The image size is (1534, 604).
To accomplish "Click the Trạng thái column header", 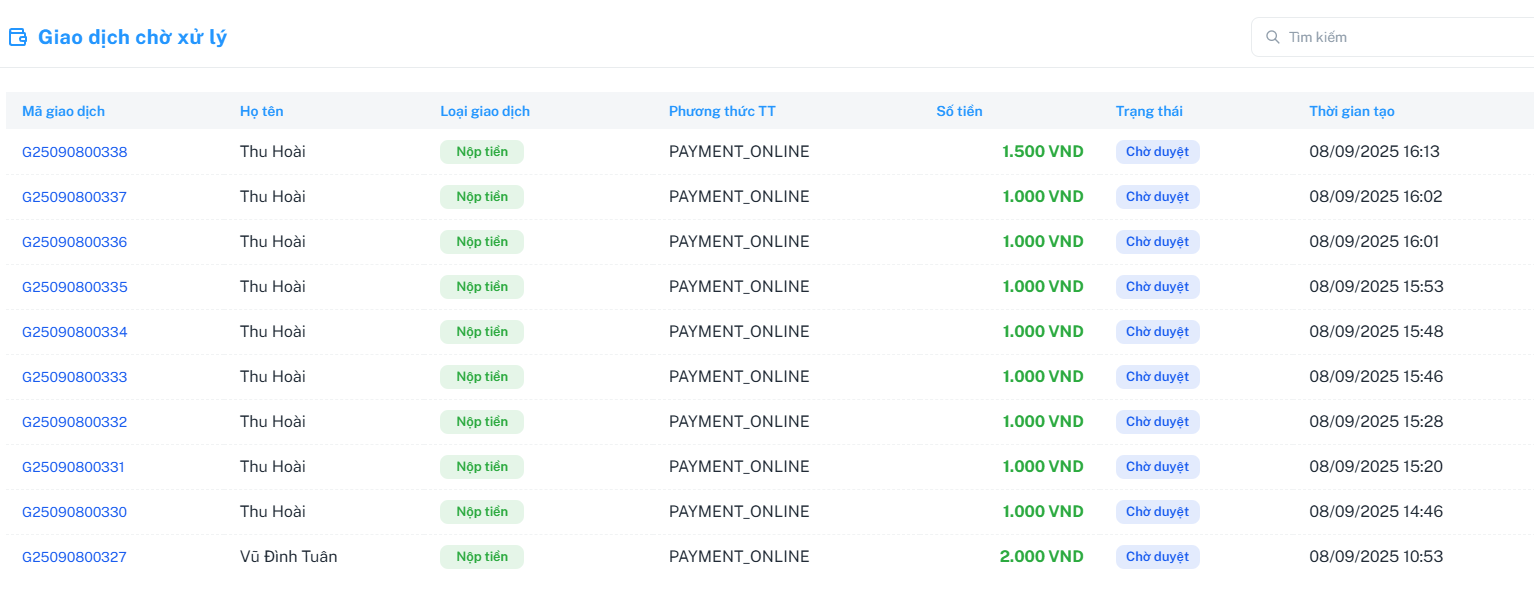I will pyautogui.click(x=1149, y=111).
